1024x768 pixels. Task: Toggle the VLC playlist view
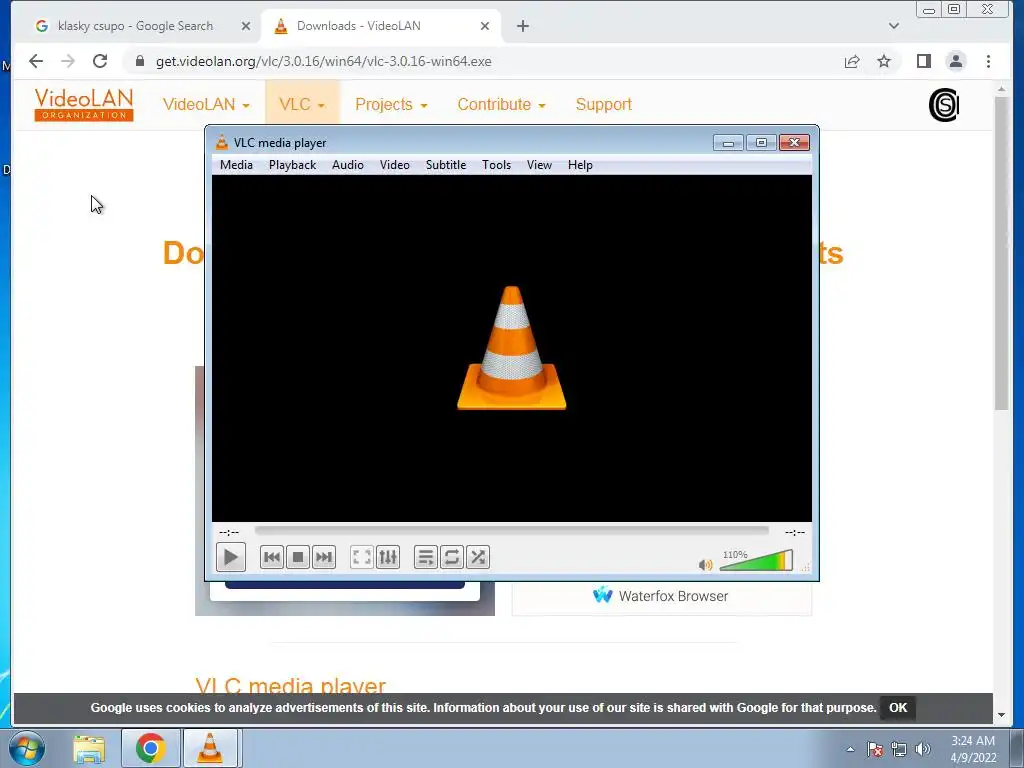(426, 557)
